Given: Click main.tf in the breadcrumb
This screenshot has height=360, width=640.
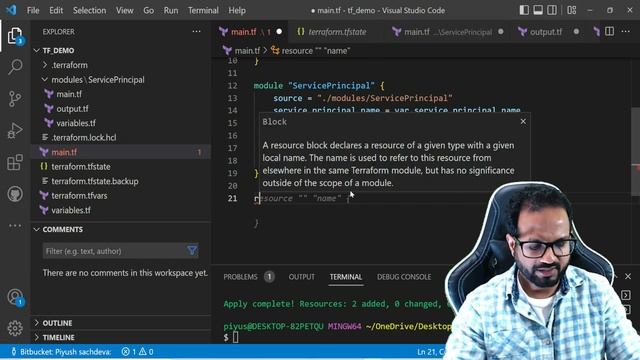Looking at the screenshot, I should (247, 51).
